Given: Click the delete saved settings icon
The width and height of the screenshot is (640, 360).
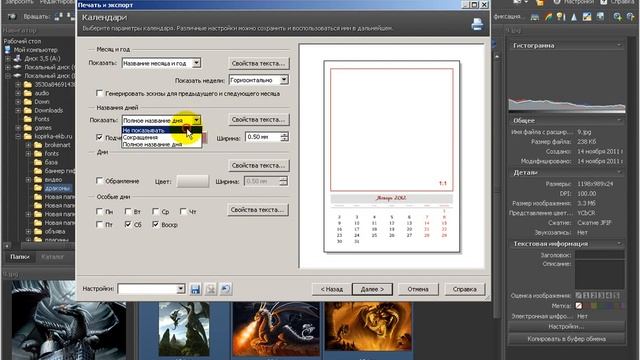Looking at the screenshot, I should (211, 289).
